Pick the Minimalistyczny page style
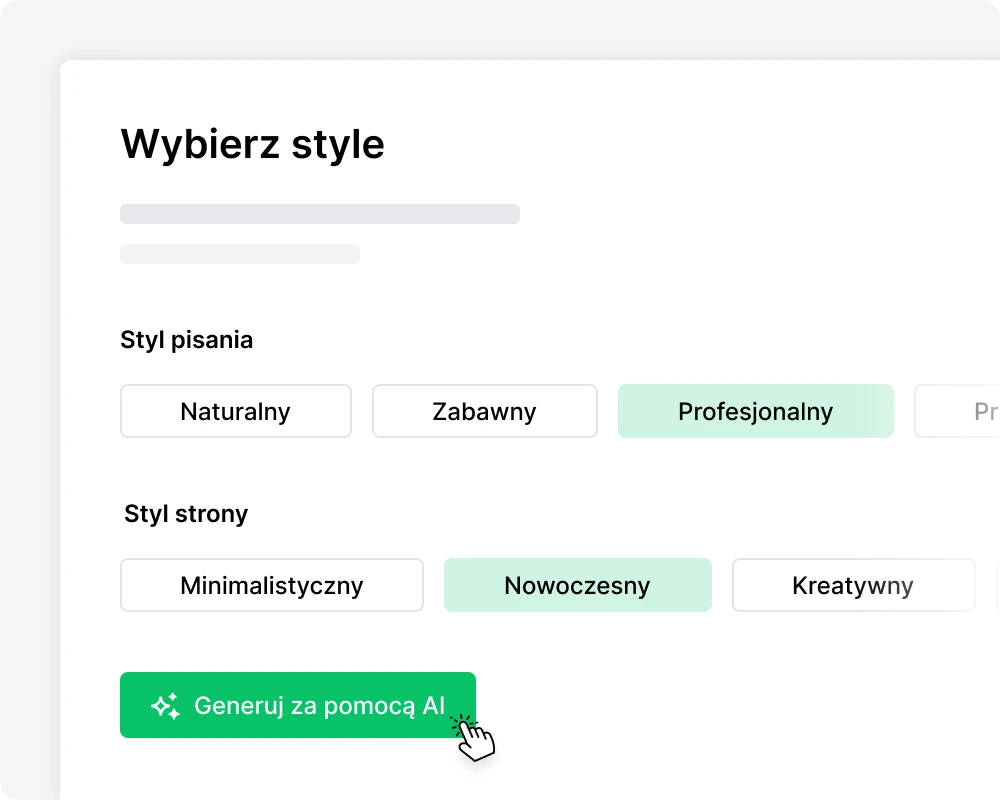The width and height of the screenshot is (1000, 800). pos(272,585)
